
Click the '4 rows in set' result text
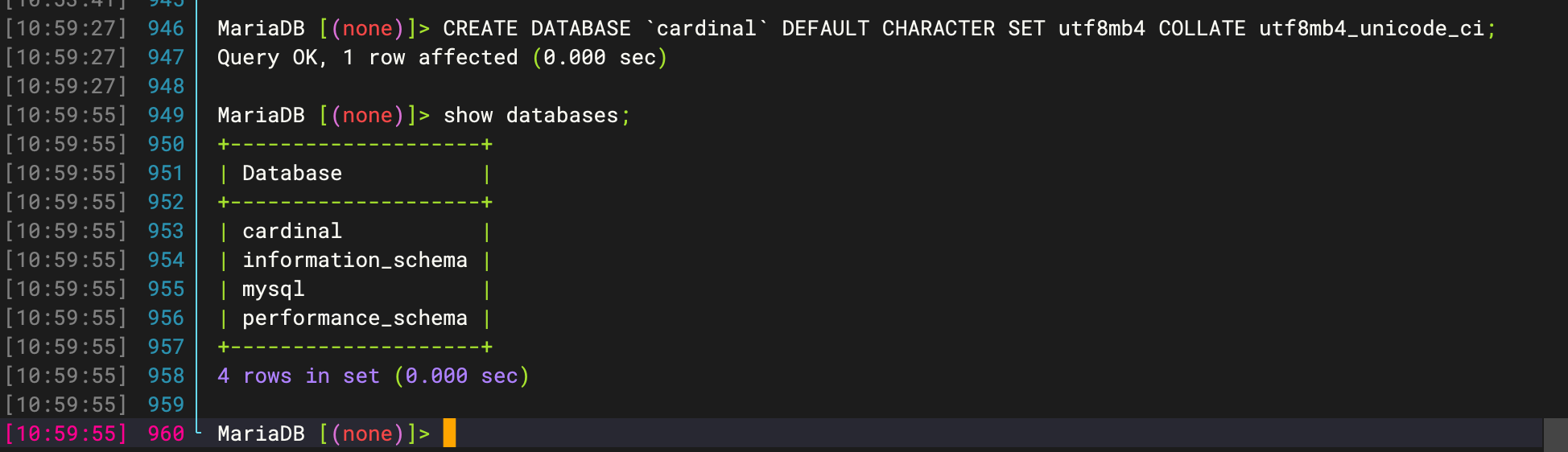tap(299, 376)
